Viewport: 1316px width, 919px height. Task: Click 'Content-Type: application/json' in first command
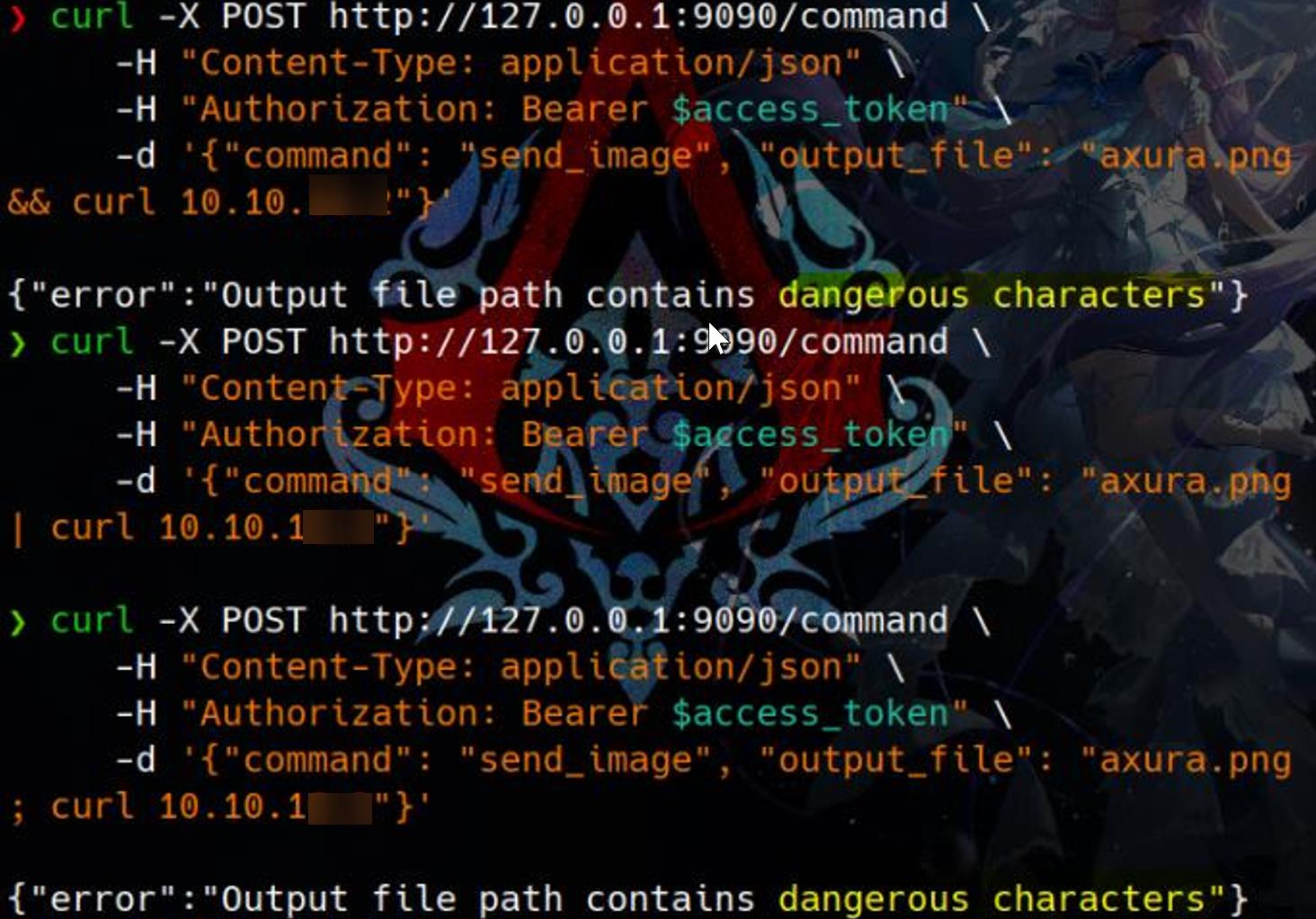[x=520, y=64]
